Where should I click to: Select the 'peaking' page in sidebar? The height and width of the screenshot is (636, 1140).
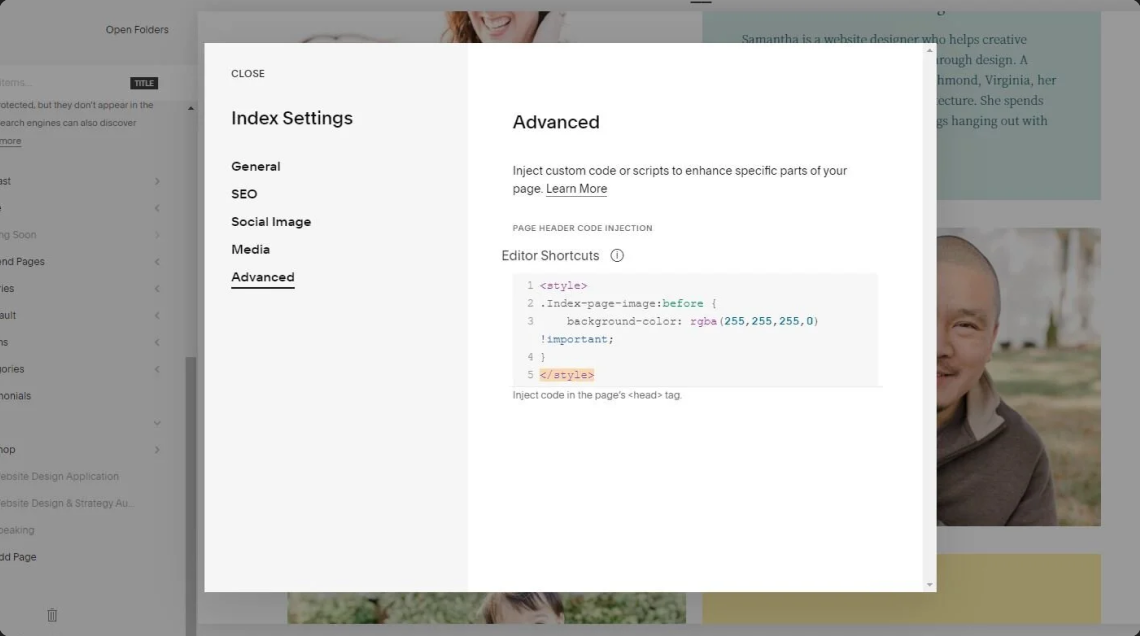tap(17, 531)
